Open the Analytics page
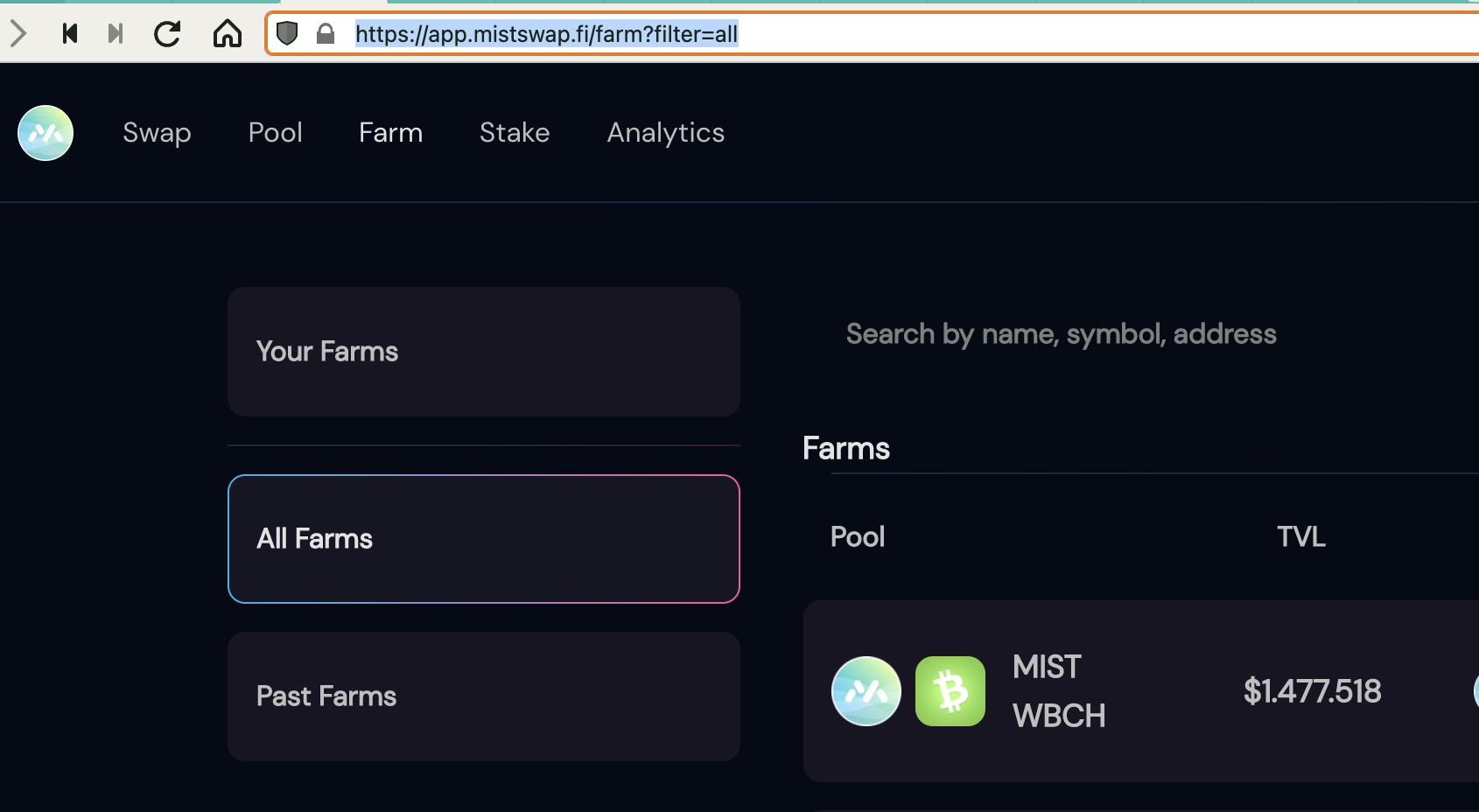1479x812 pixels. (x=666, y=133)
